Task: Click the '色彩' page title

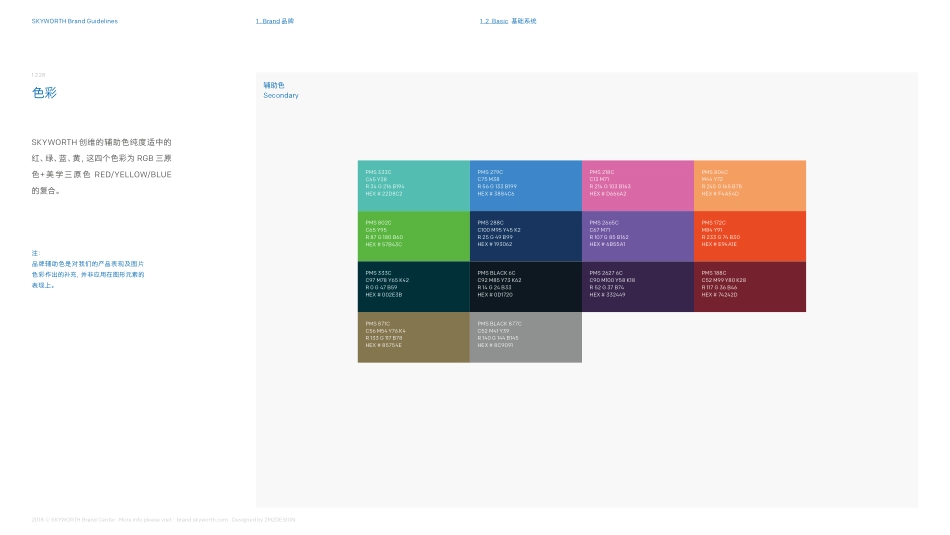Action: (44, 93)
